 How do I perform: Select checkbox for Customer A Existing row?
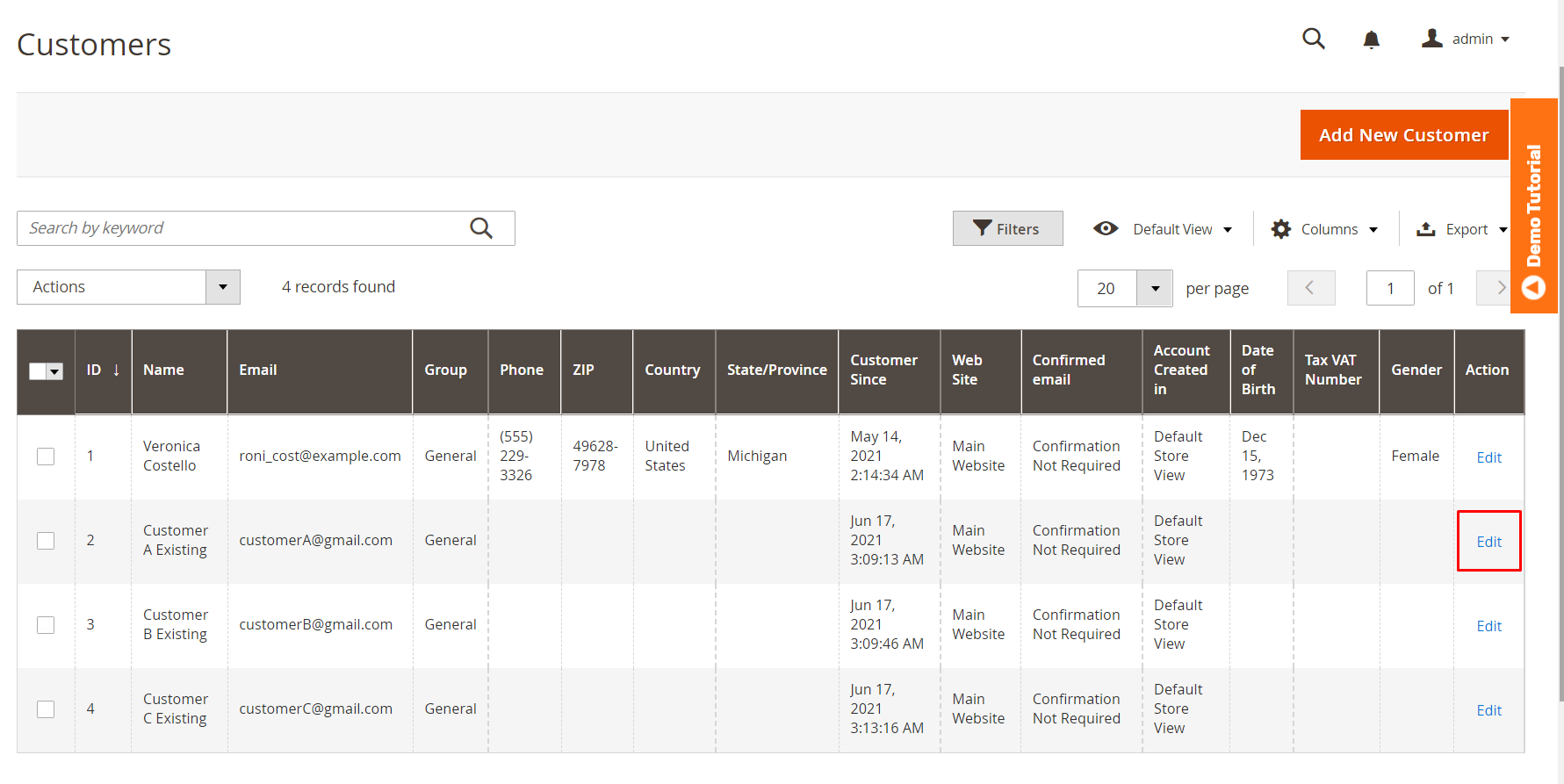click(46, 541)
